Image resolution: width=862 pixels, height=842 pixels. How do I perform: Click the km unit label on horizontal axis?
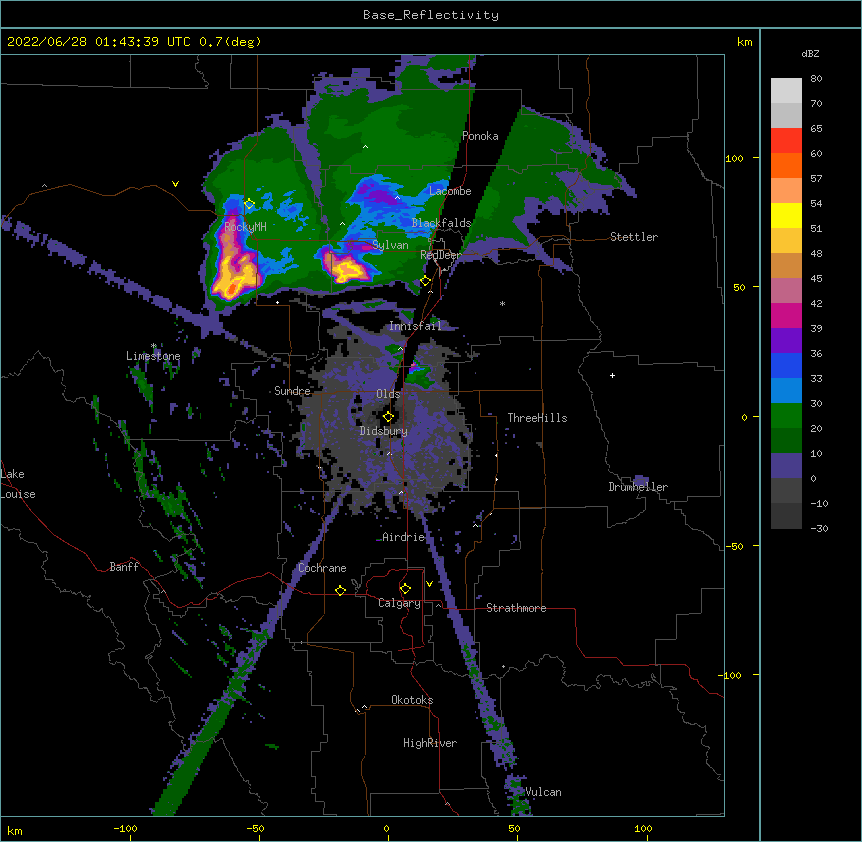tap(15, 830)
